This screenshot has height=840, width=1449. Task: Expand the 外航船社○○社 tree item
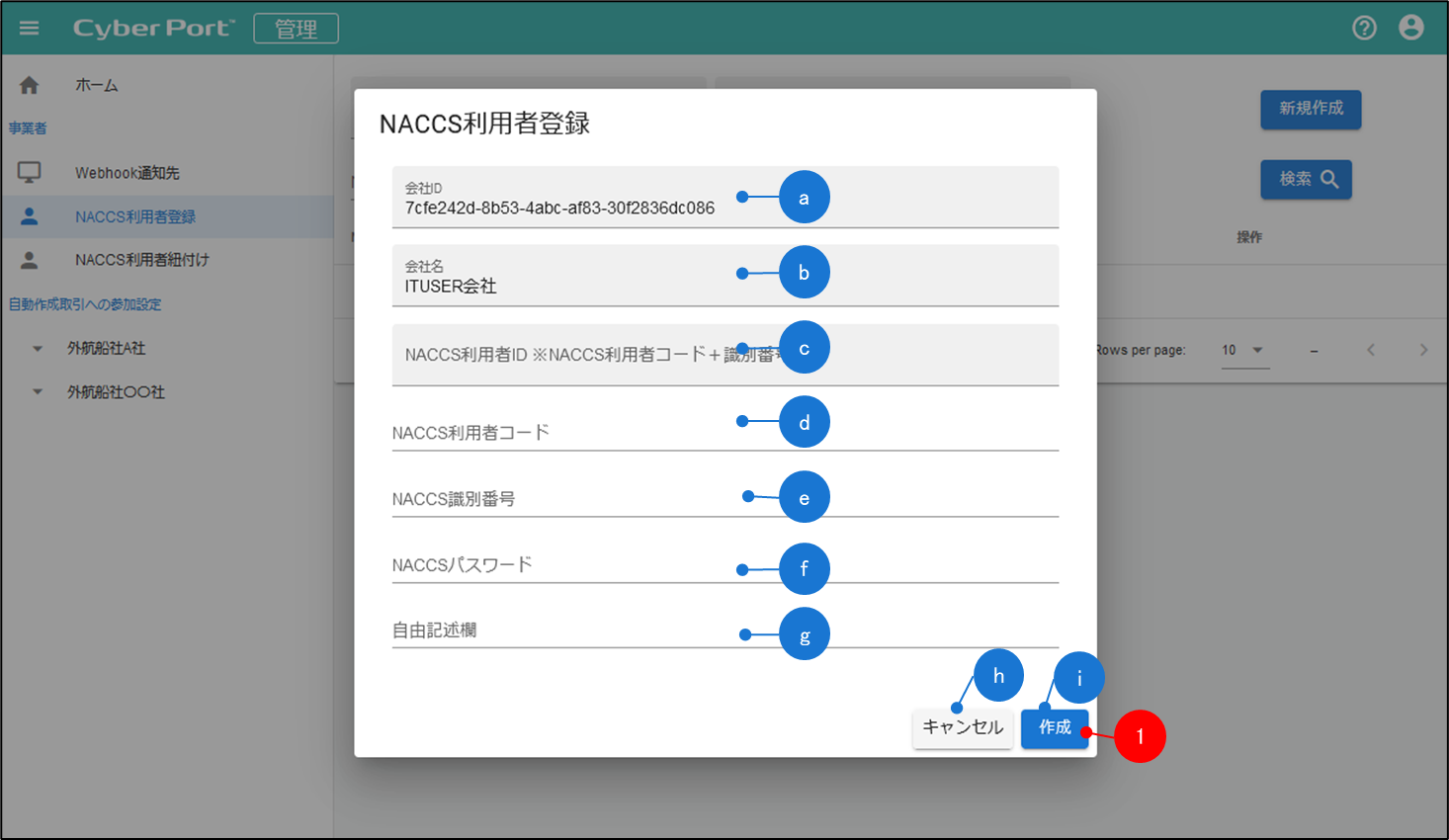(x=38, y=392)
